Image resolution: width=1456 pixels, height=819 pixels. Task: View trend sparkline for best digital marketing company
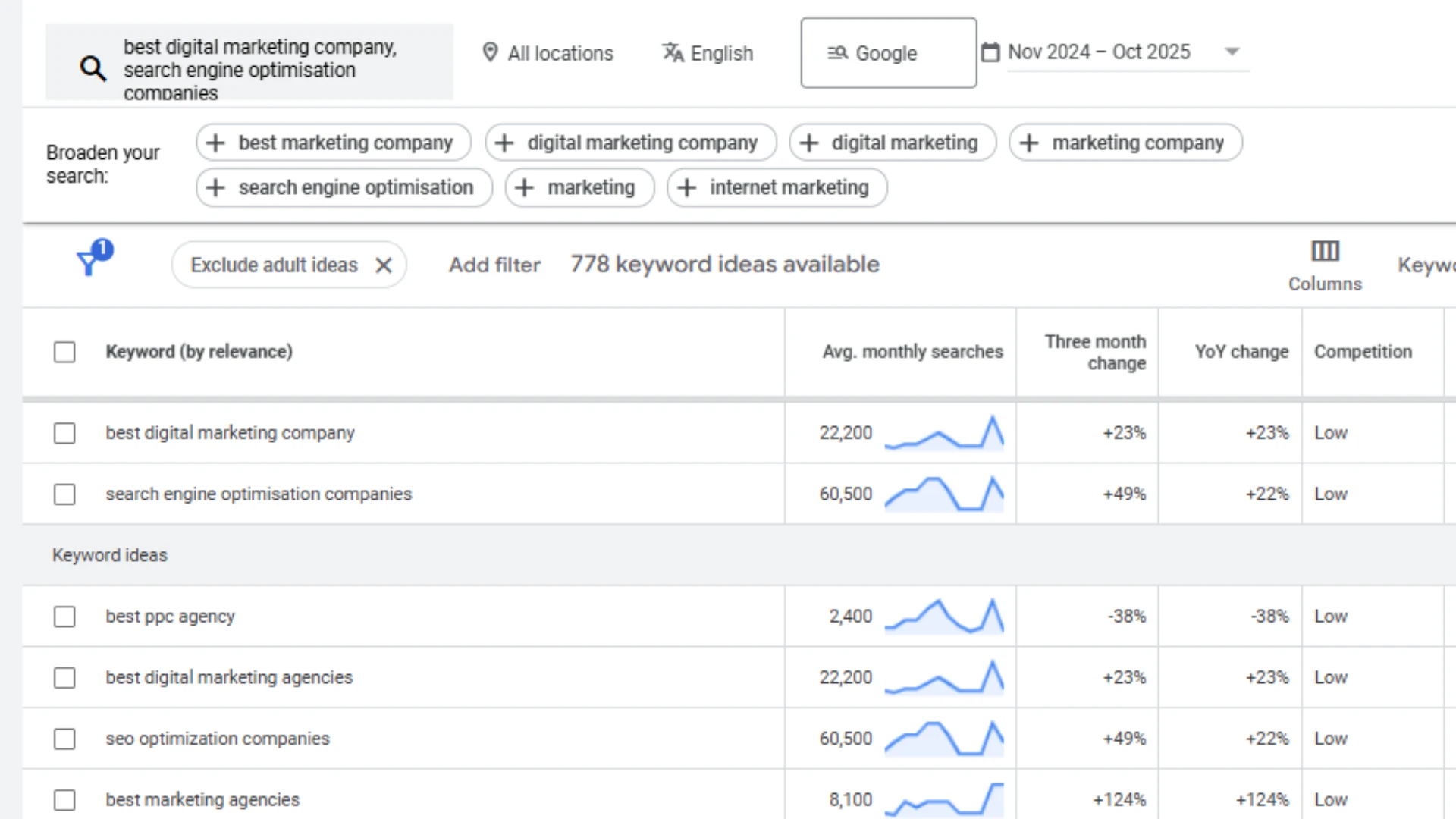[944, 432]
